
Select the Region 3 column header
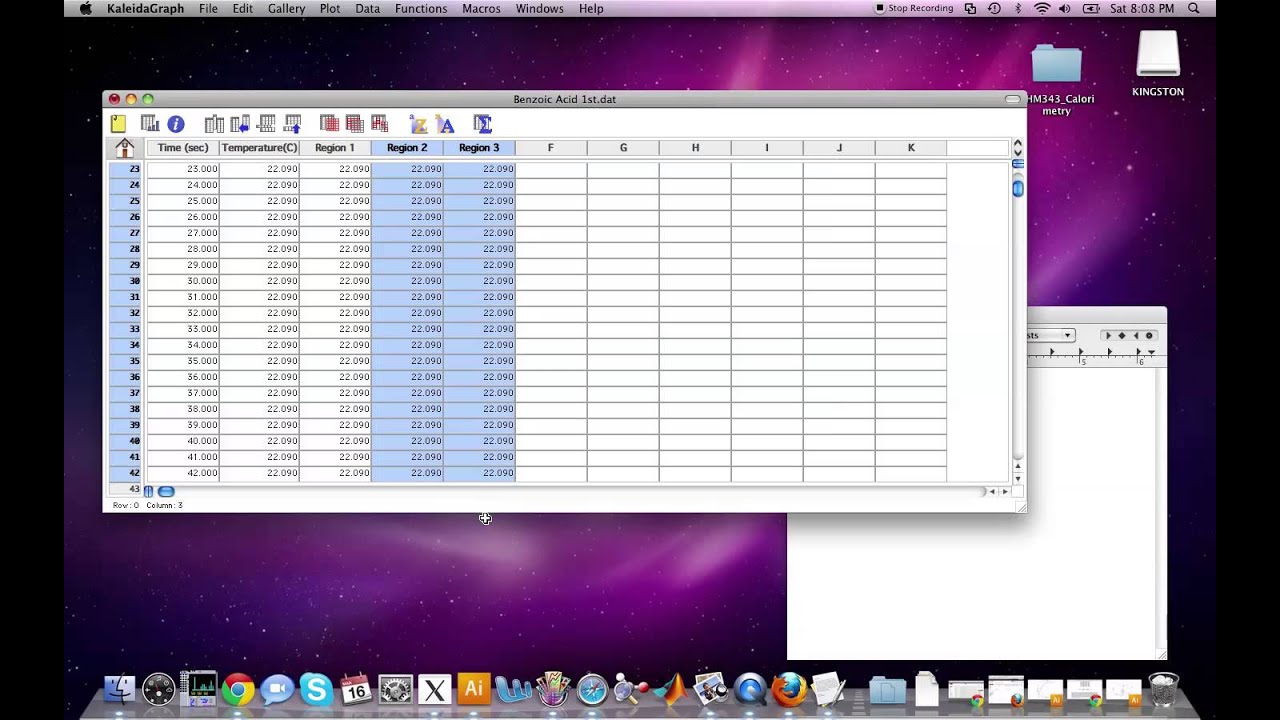pos(479,148)
